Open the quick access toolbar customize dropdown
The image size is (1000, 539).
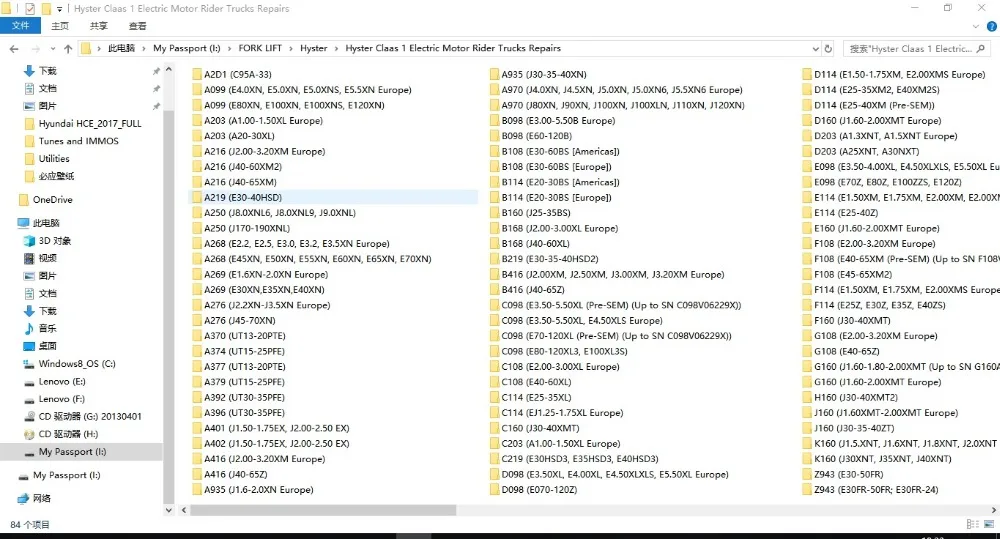(x=59, y=9)
